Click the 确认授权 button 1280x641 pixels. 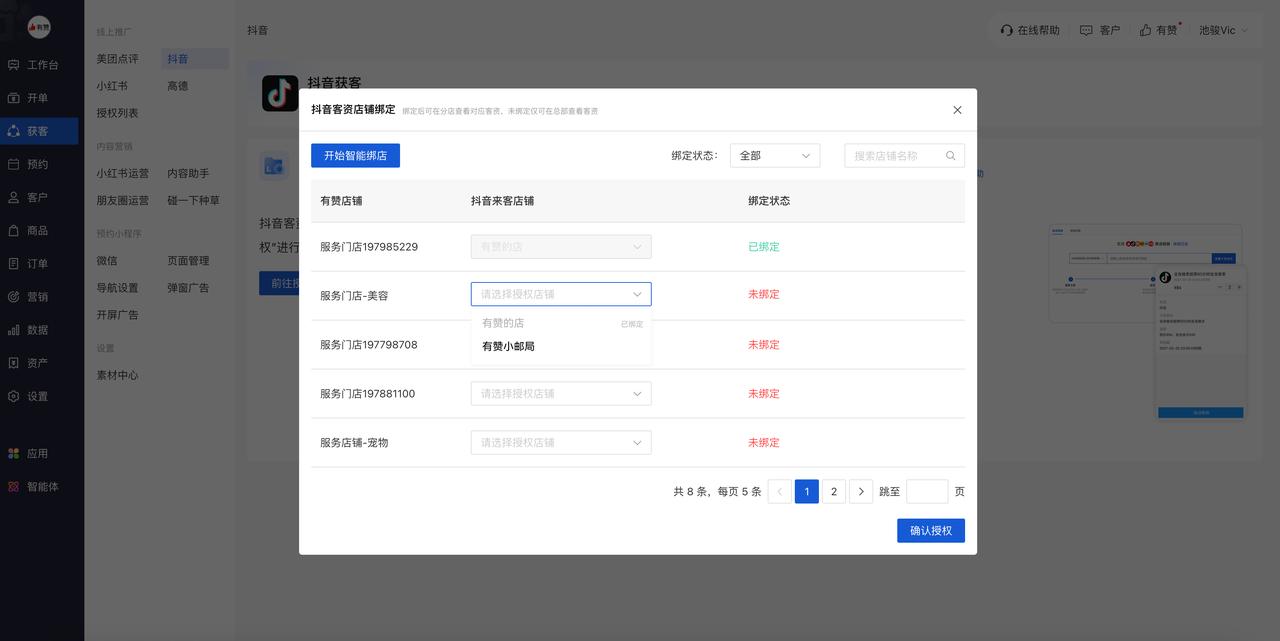(x=931, y=530)
